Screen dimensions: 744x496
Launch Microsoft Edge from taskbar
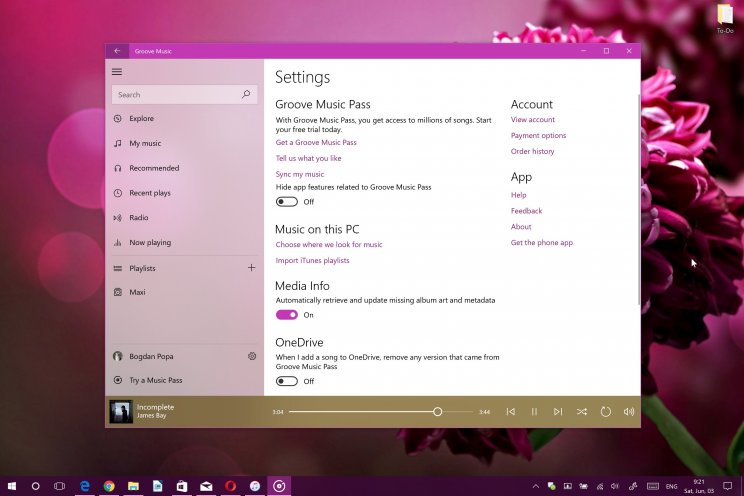84,486
